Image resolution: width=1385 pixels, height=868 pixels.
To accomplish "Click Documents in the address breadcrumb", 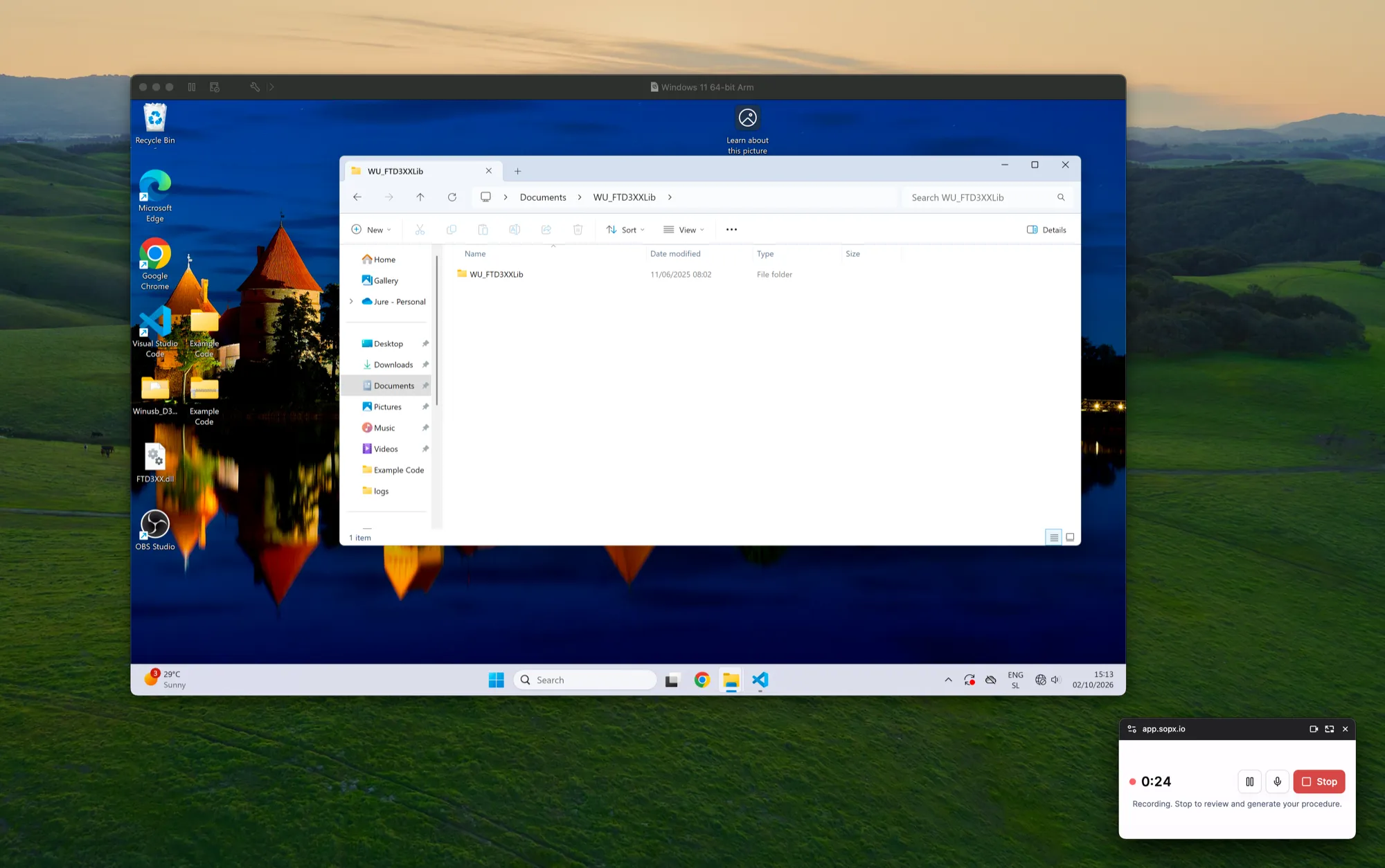I will (x=543, y=197).
